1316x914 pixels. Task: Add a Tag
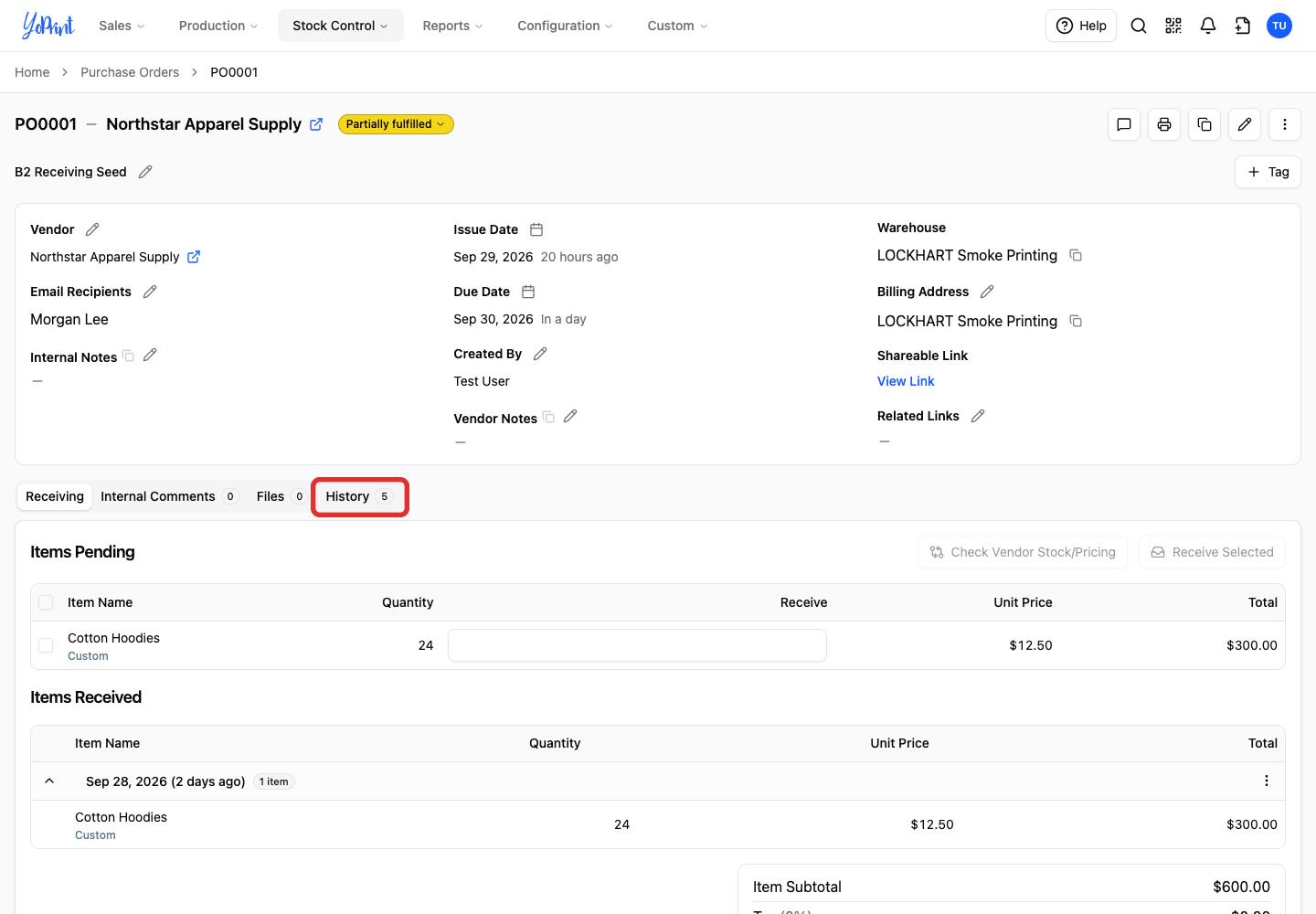pos(1268,172)
